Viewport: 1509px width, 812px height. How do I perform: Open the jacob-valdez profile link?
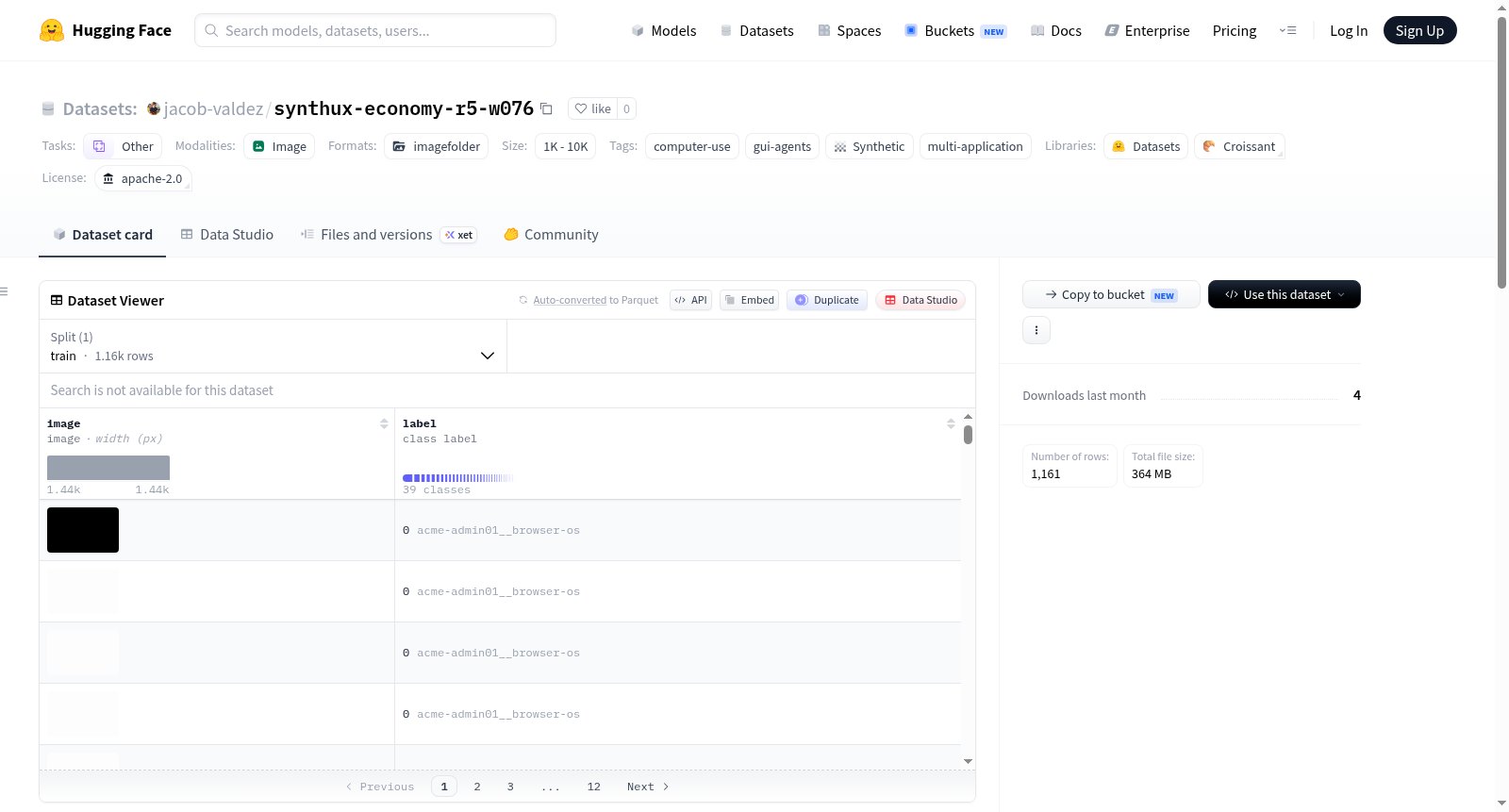214,108
